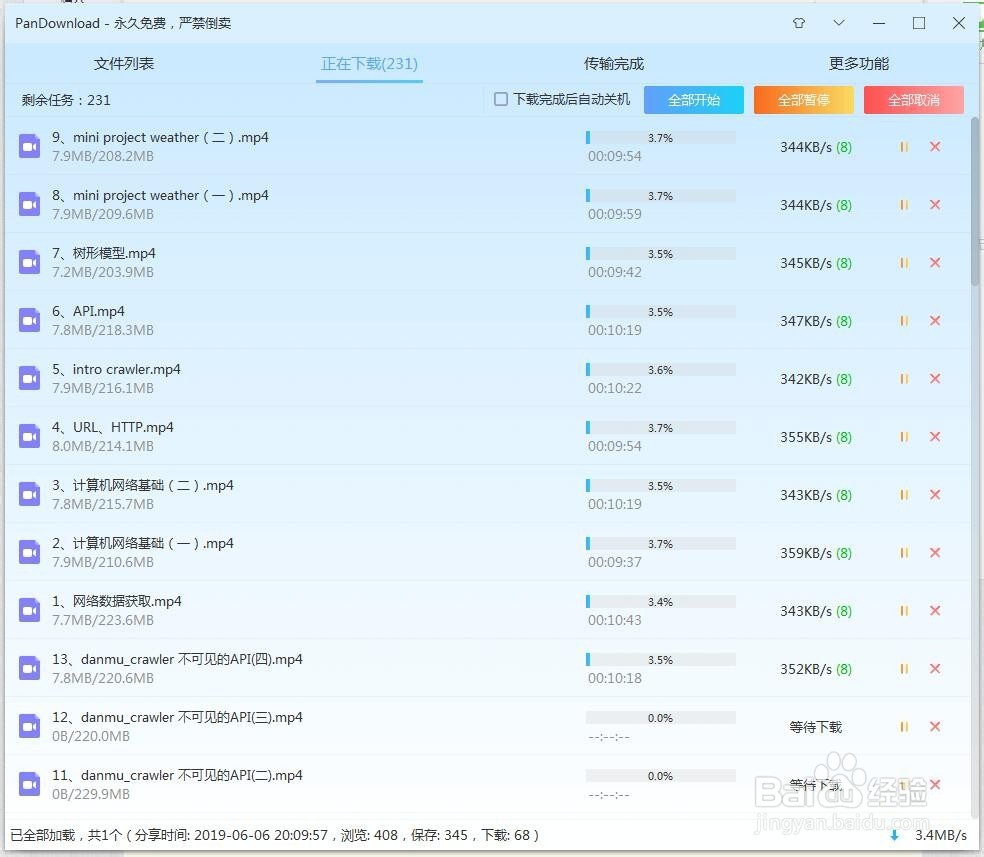The width and height of the screenshot is (984, 857).
Task: Click the download list vertical scrollbar
Action: (975, 201)
